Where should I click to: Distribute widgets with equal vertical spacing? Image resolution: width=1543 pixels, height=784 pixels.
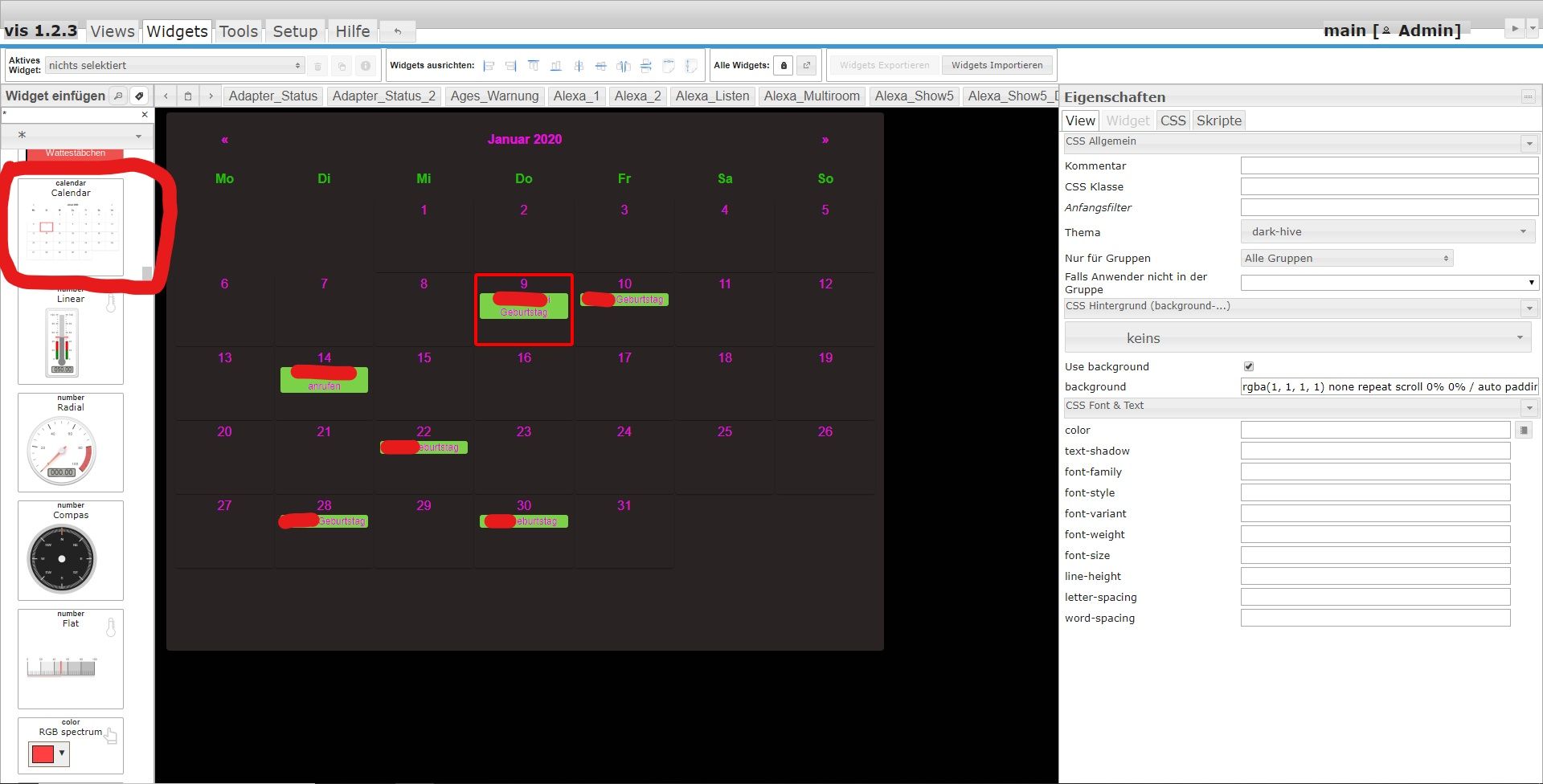646,66
